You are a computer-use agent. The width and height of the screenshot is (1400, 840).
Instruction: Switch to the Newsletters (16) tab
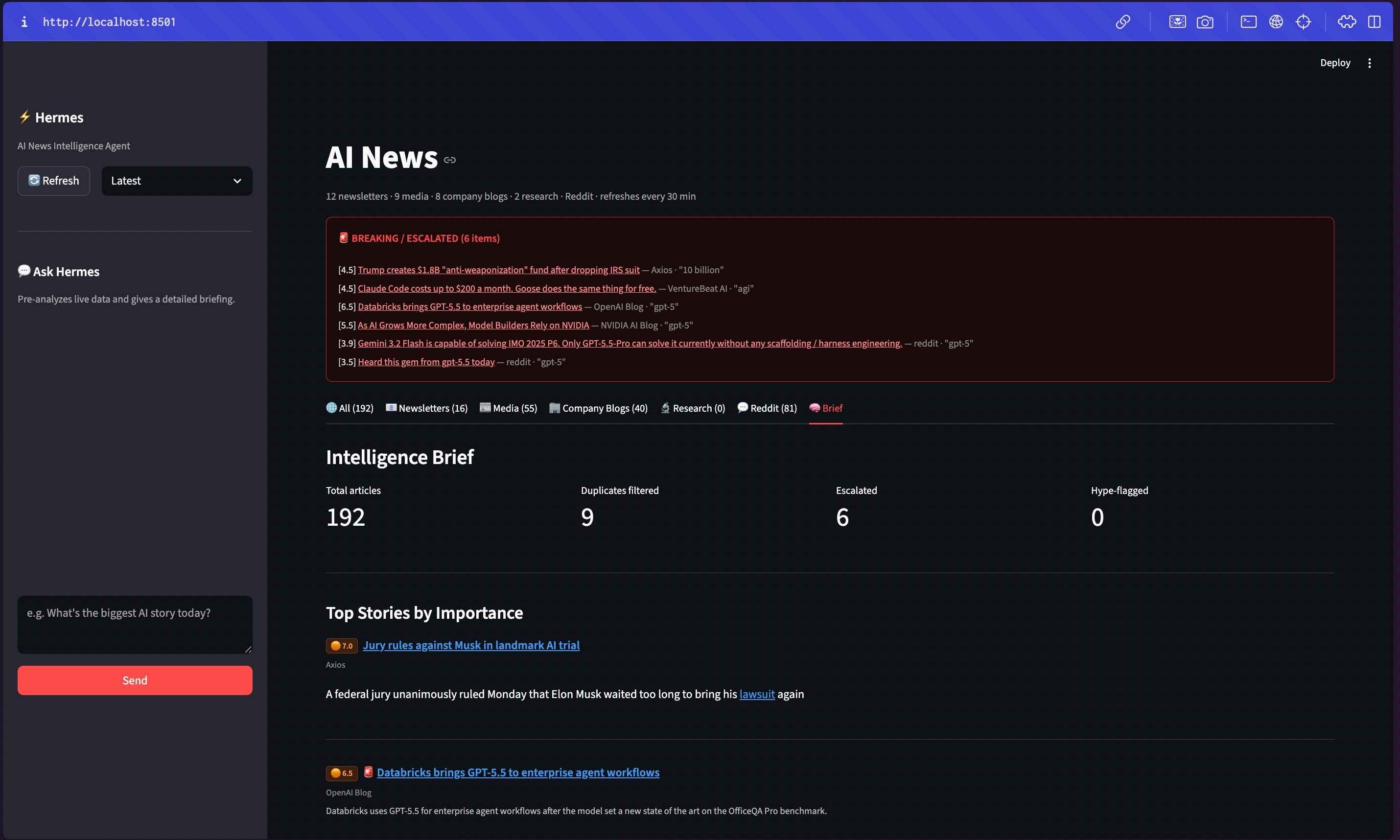pyautogui.click(x=427, y=408)
